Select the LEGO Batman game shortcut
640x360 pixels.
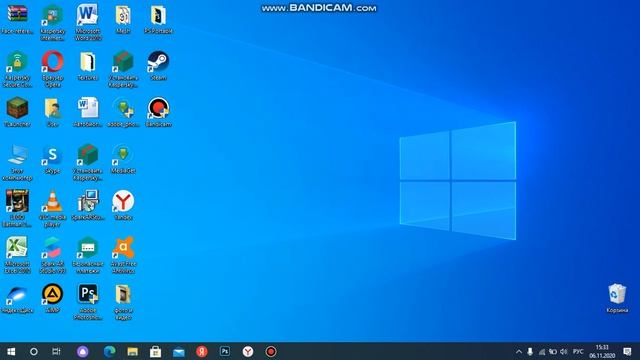[x=17, y=209]
